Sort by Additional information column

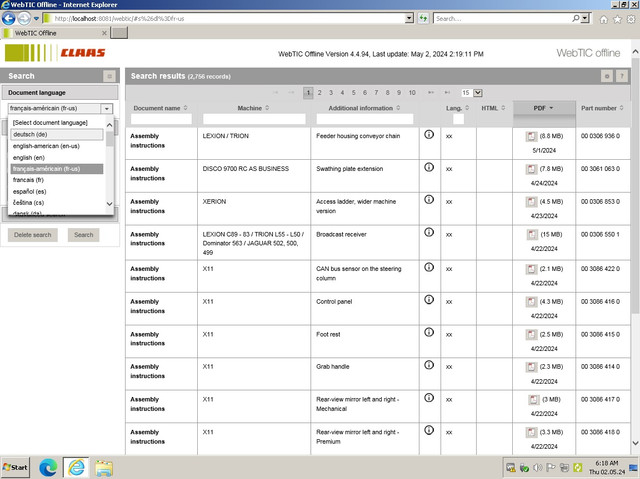[364, 108]
